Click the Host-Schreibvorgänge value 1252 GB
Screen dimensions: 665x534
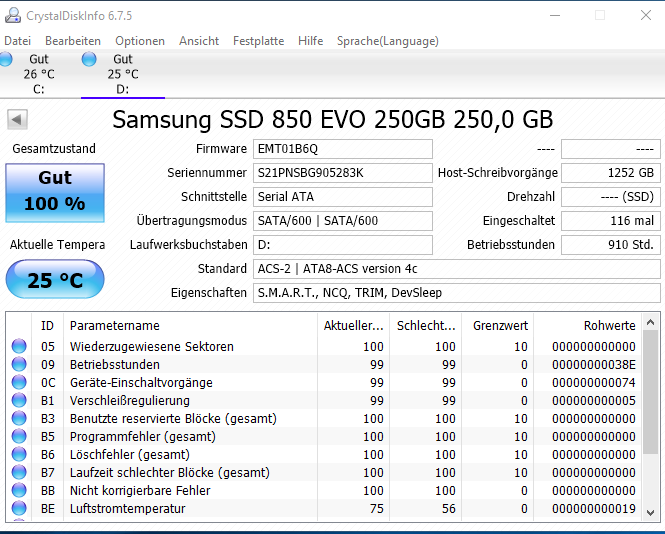tap(611, 173)
